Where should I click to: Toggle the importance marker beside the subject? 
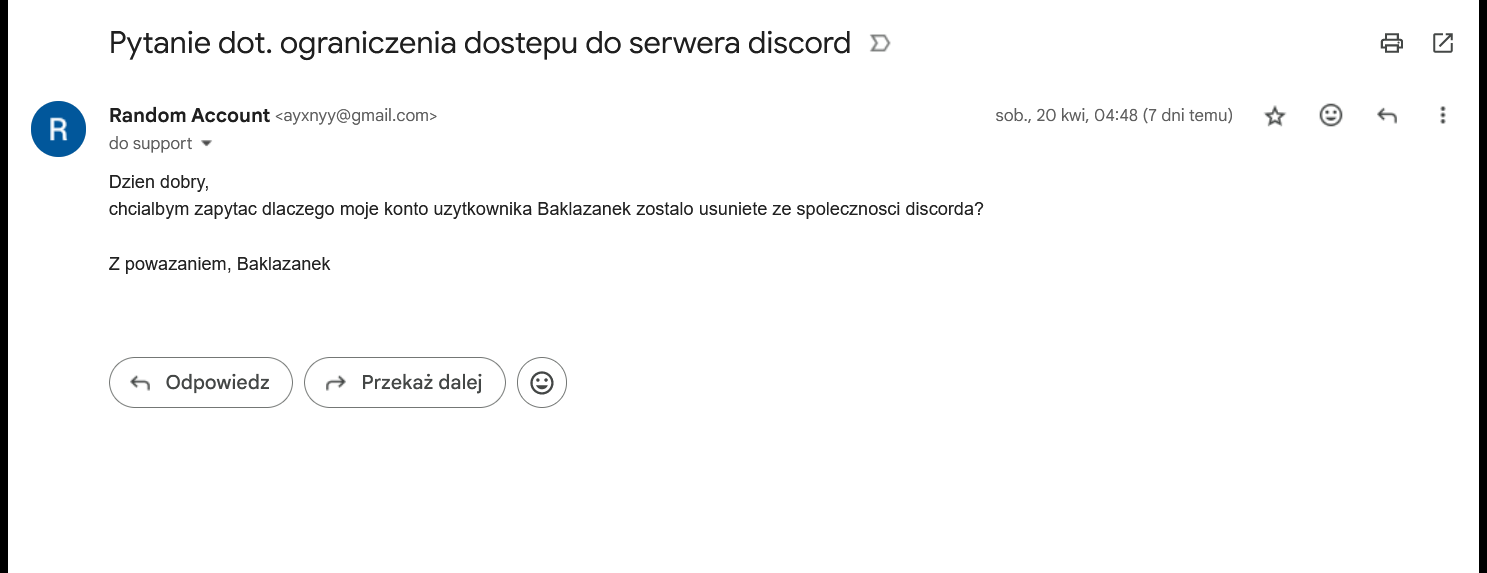[880, 44]
